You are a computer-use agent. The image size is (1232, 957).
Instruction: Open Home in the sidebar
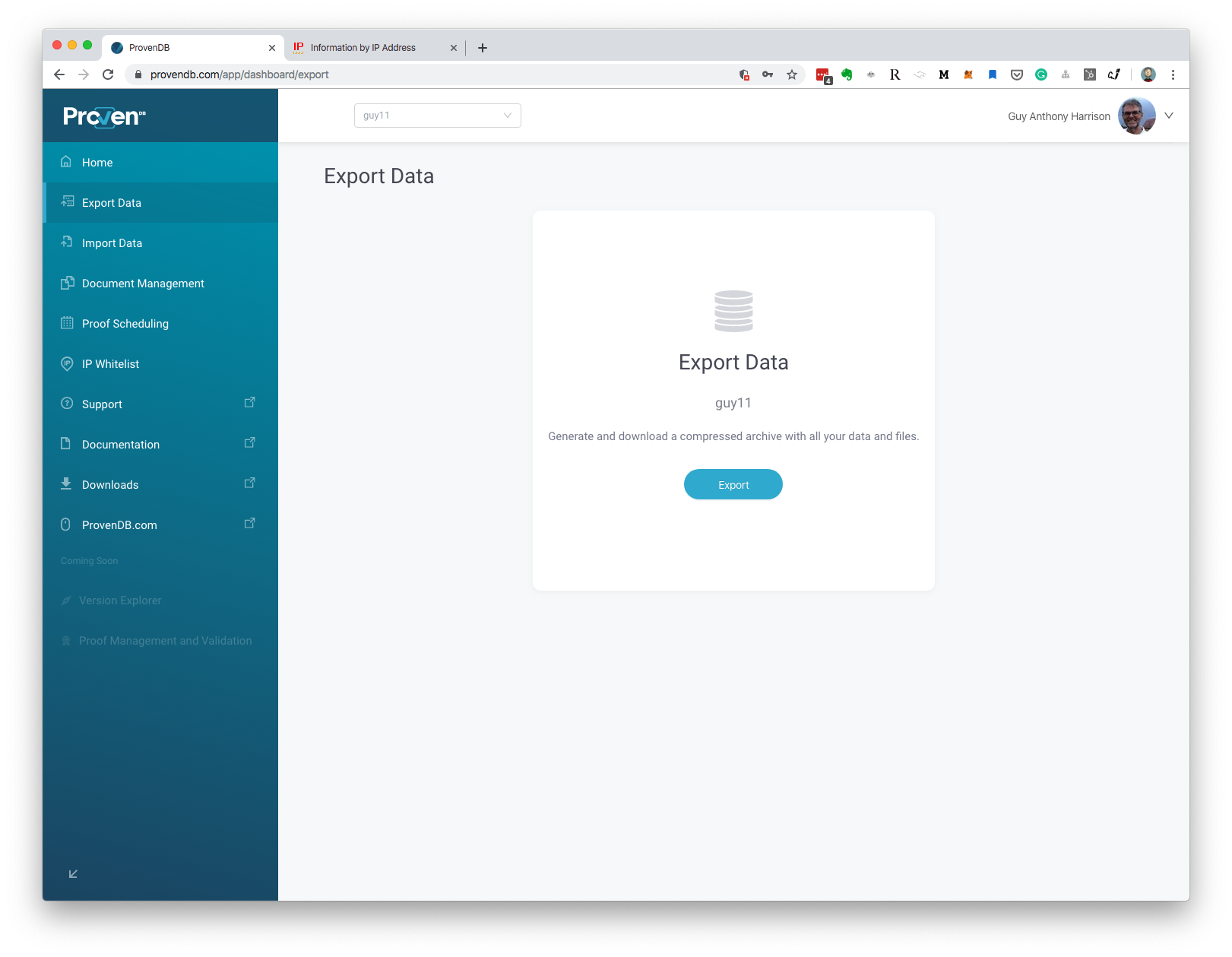(160, 163)
